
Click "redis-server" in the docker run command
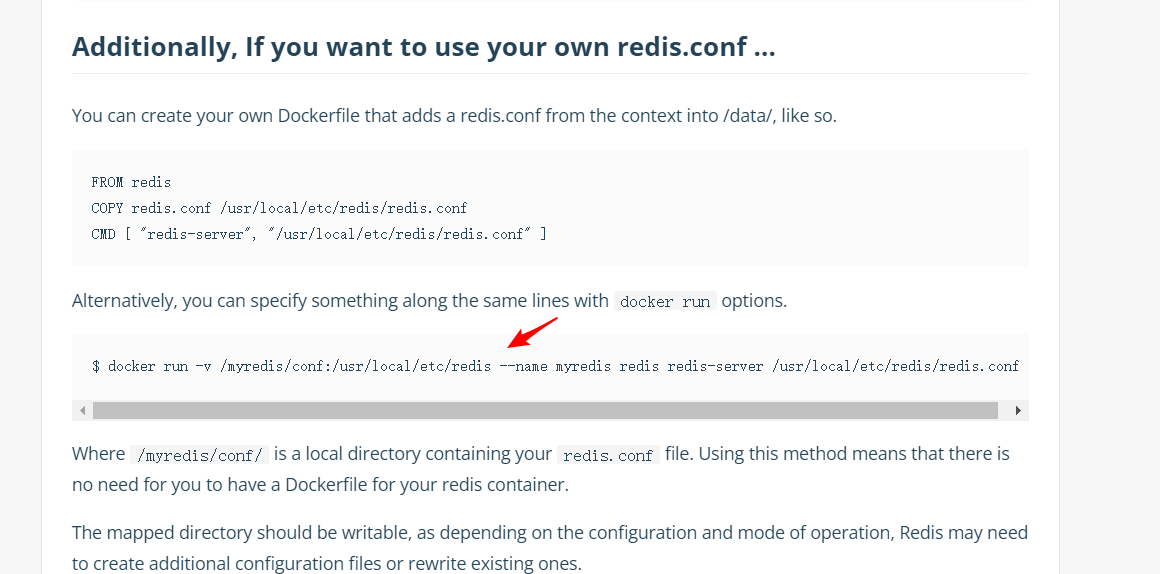point(715,366)
